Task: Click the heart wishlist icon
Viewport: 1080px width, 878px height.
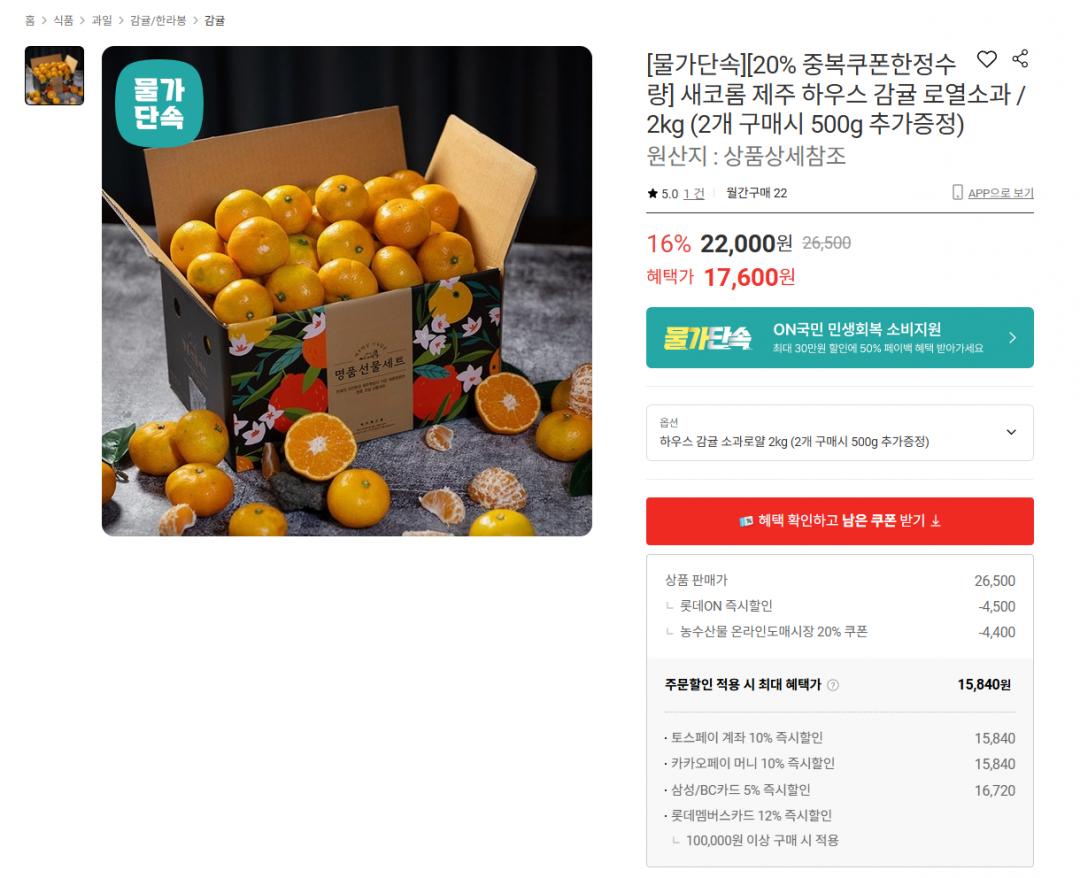Action: pyautogui.click(x=987, y=59)
